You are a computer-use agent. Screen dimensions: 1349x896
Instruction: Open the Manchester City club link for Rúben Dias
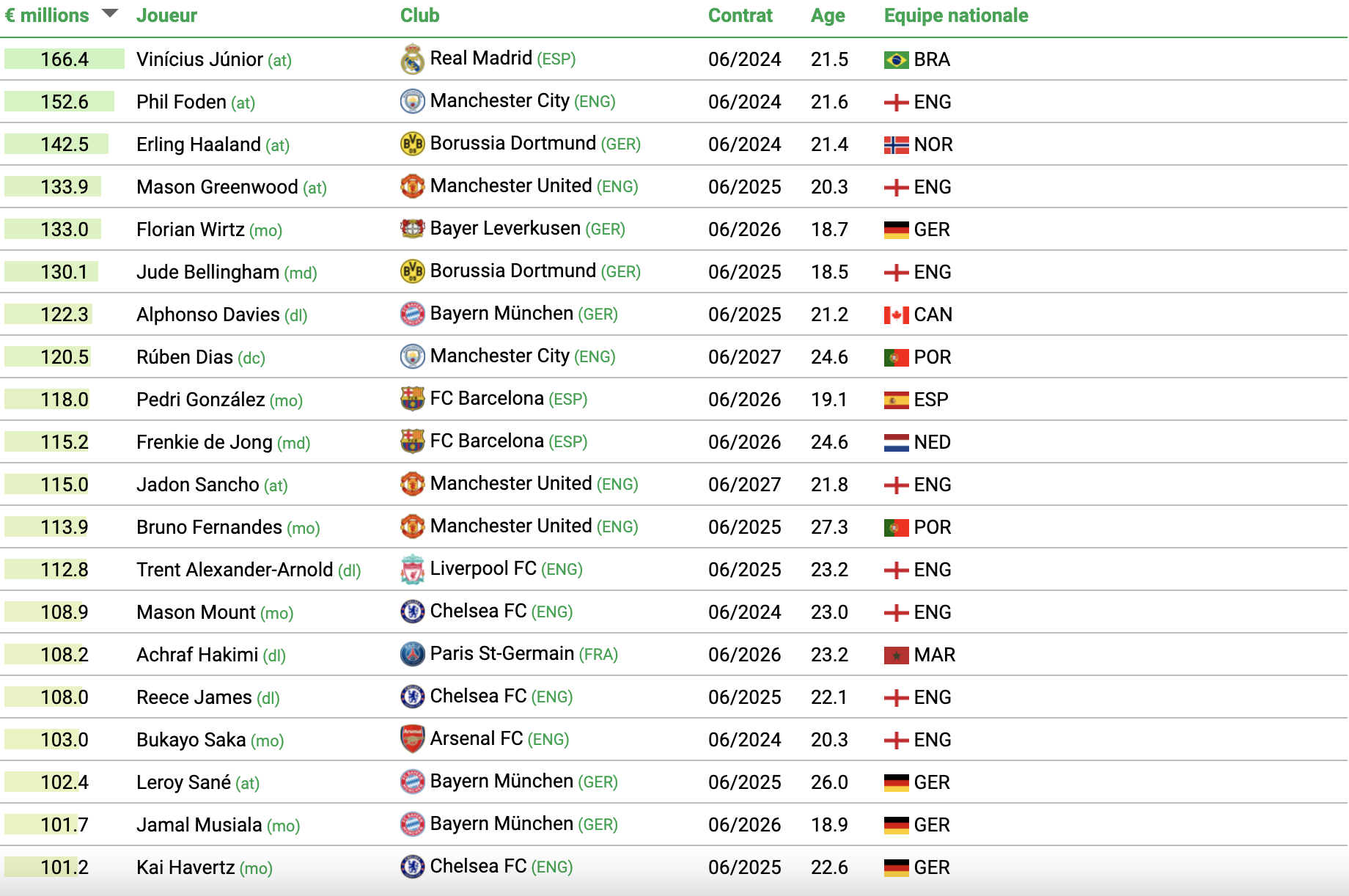(499, 356)
